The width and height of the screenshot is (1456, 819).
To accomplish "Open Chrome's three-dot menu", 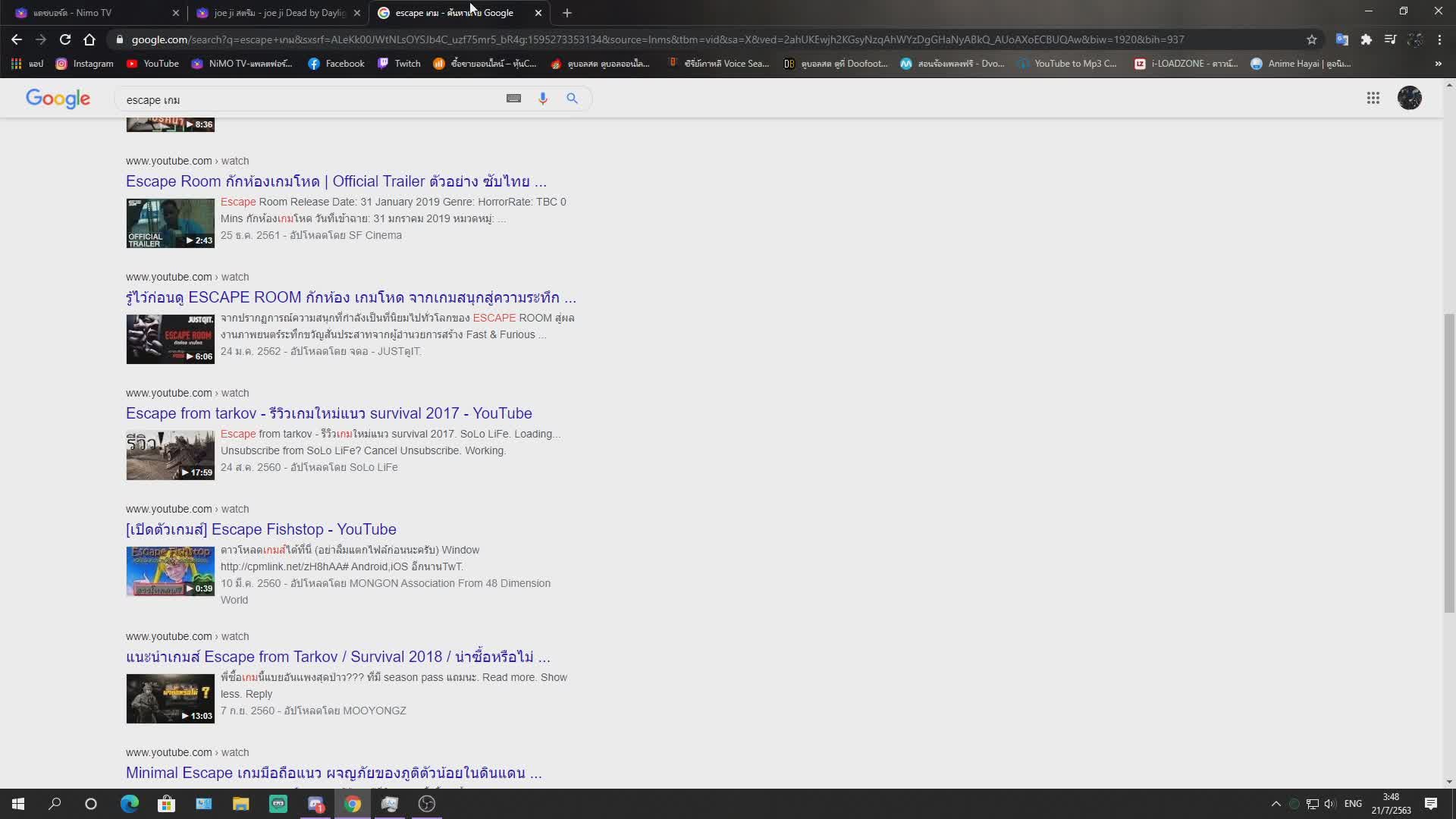I will [1439, 39].
